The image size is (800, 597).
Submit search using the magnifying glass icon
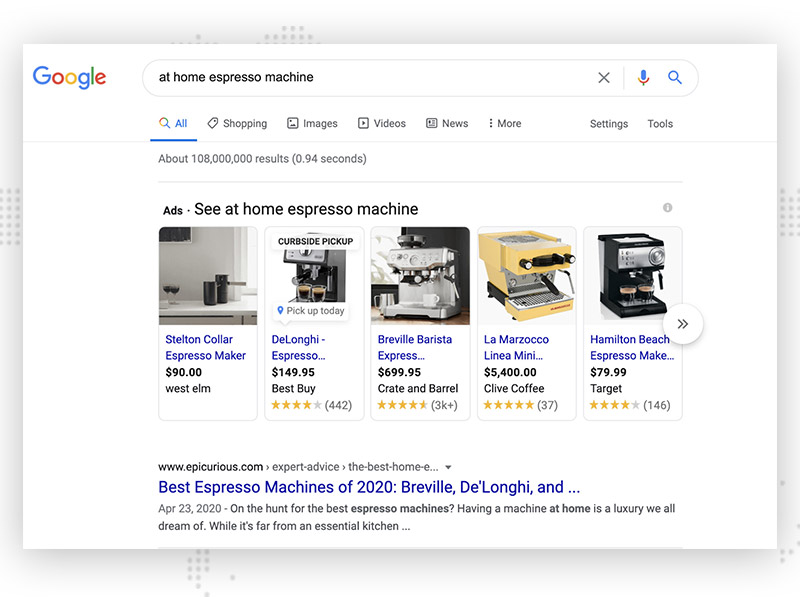tap(674, 77)
